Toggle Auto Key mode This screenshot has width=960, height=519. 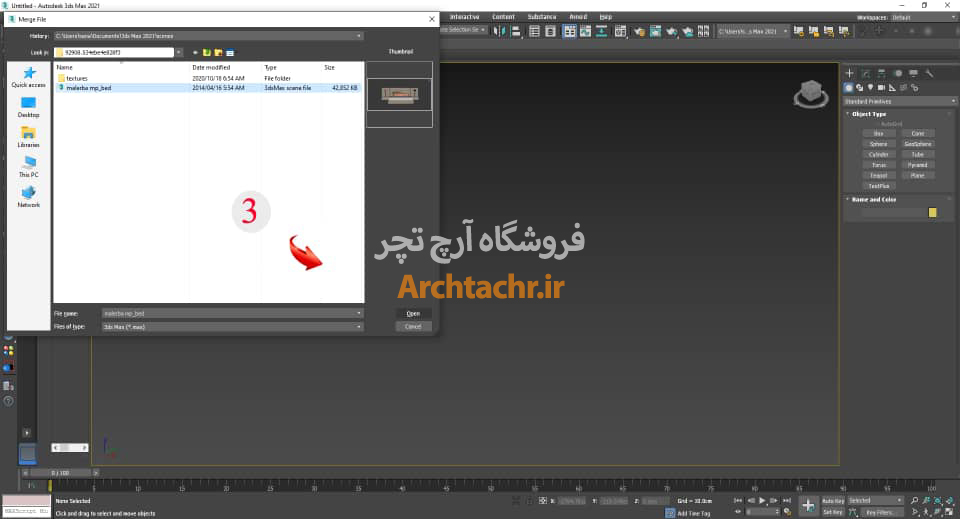[x=833, y=501]
